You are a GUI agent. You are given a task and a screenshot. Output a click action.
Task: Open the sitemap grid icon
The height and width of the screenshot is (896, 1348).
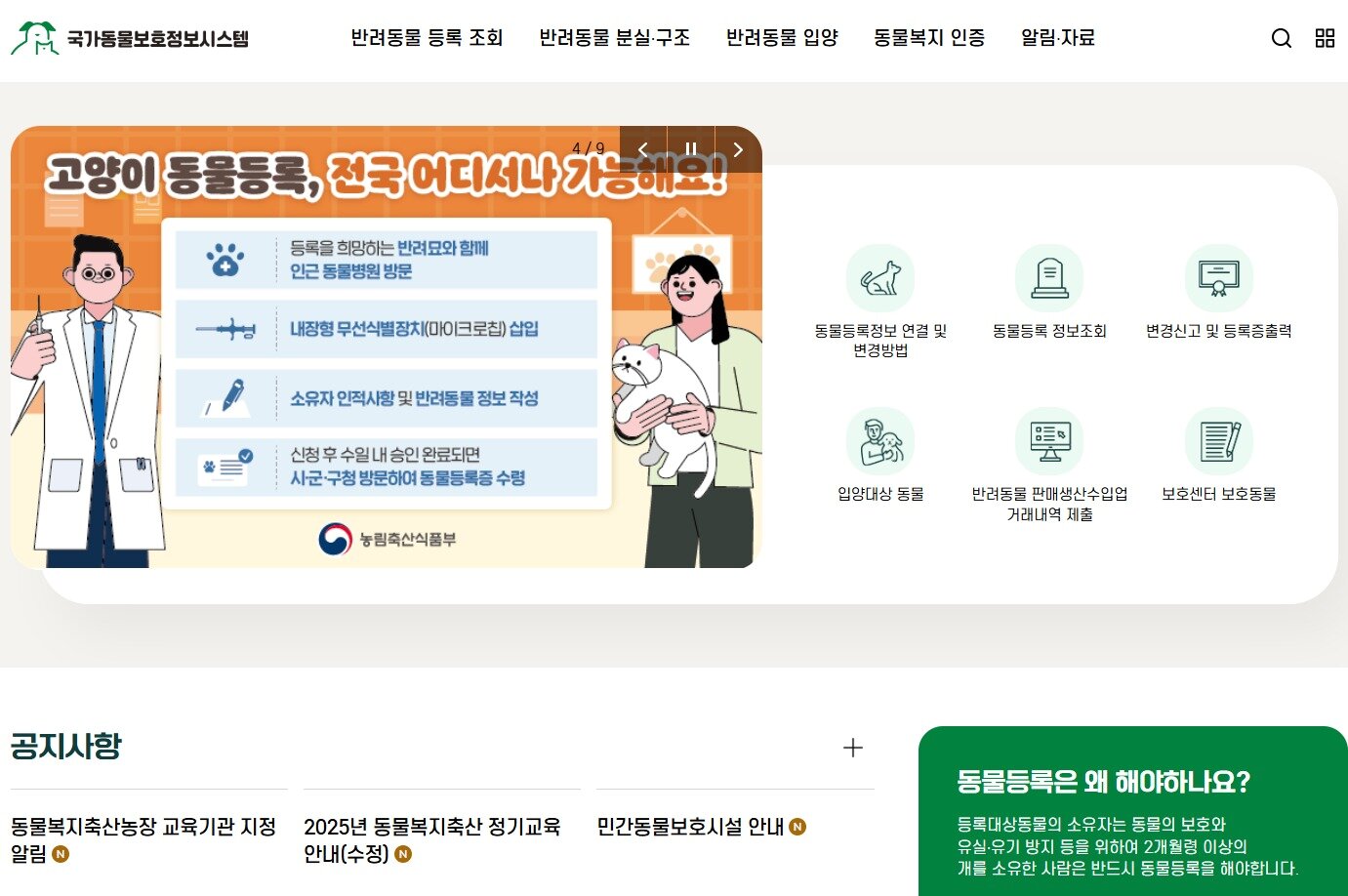(x=1325, y=38)
